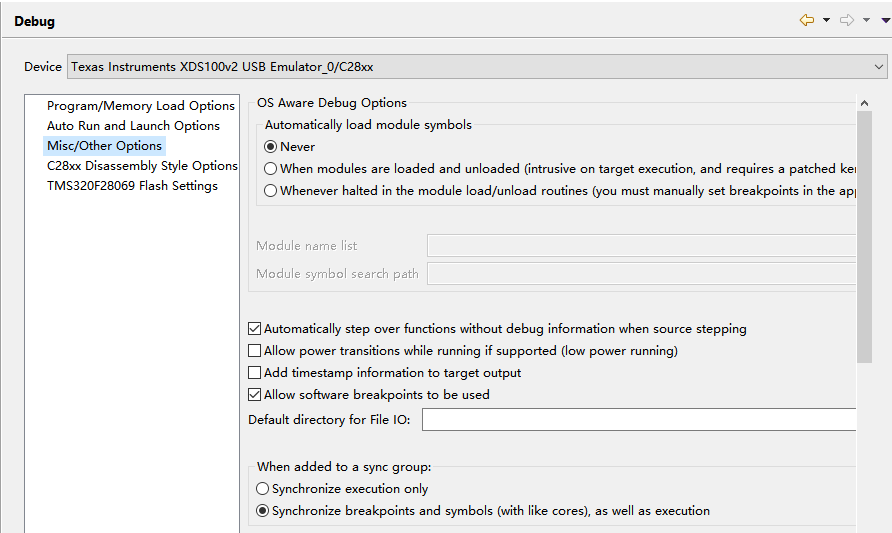
Task: Select Synchronize execution only option
Action: point(263,489)
